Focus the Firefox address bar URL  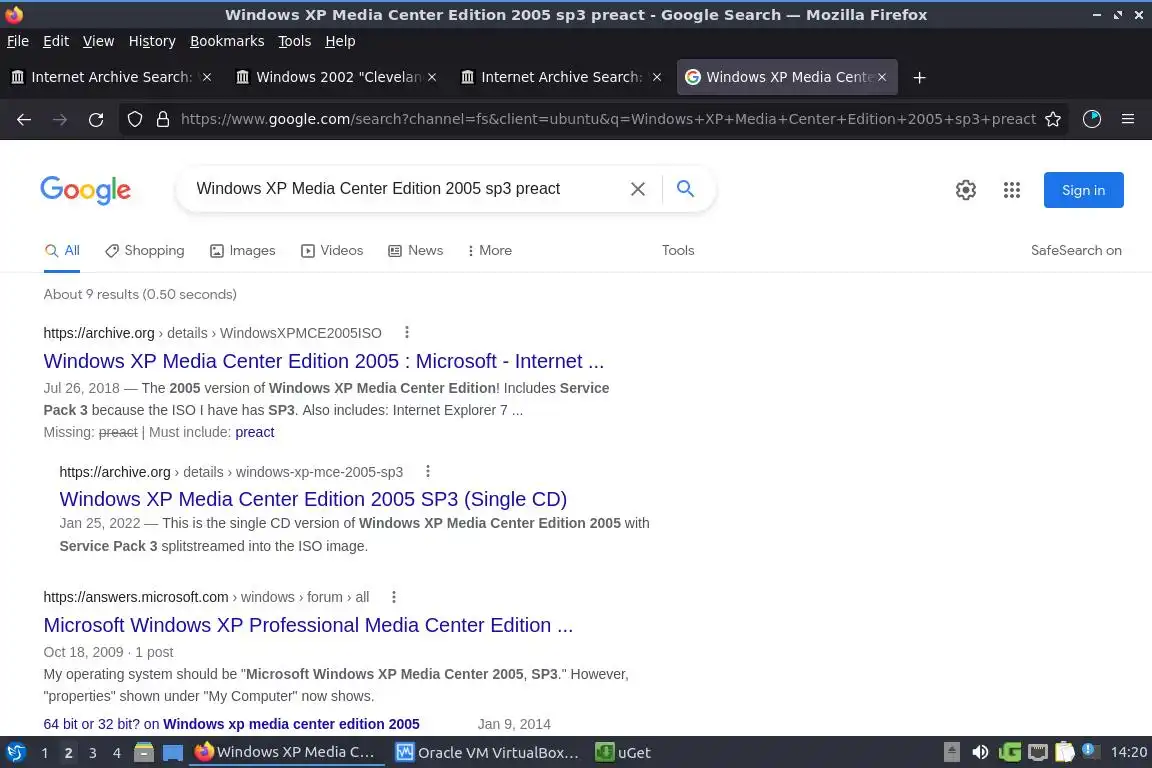(x=608, y=119)
